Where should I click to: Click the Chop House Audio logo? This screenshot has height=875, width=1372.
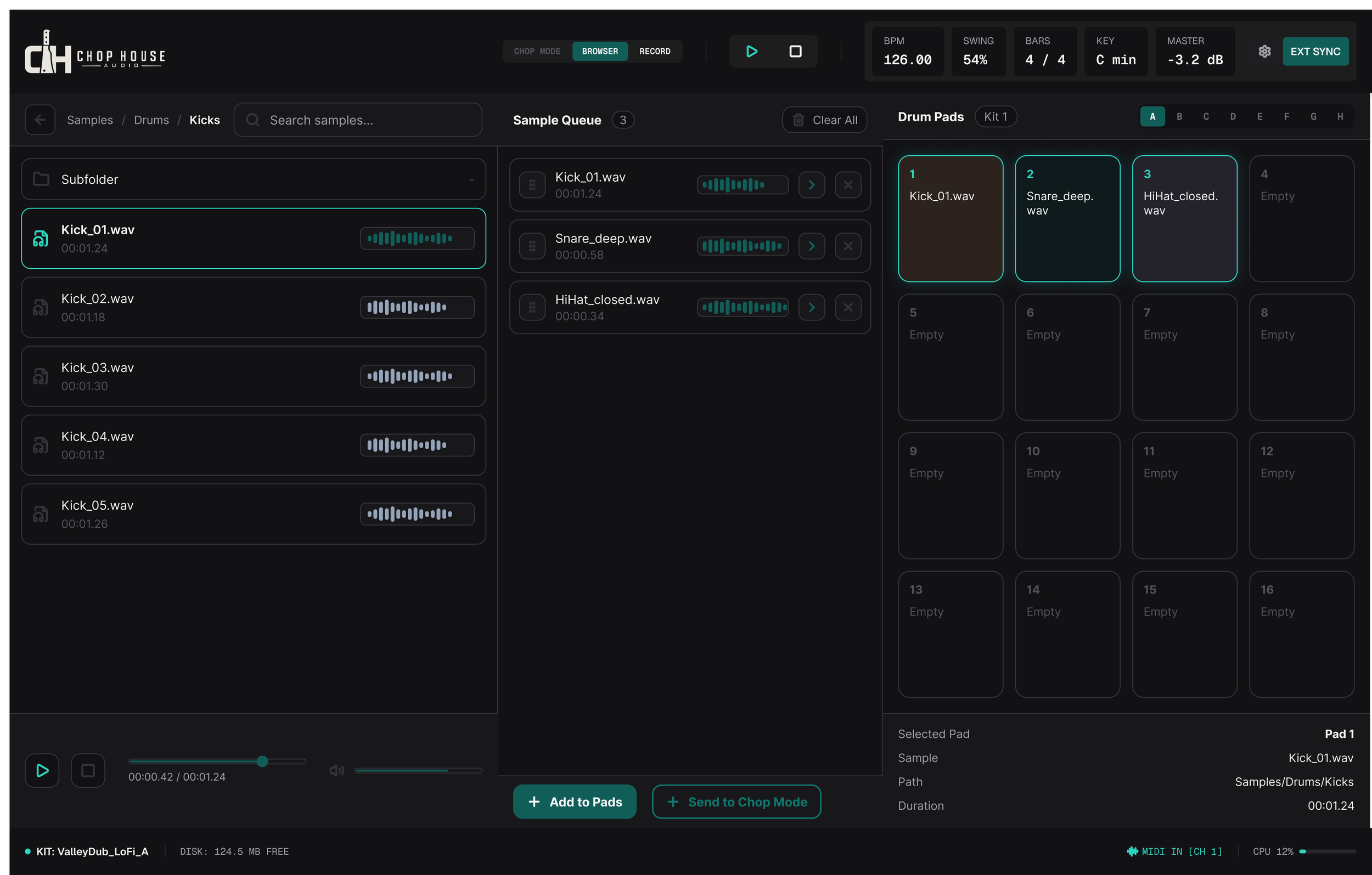click(95, 51)
